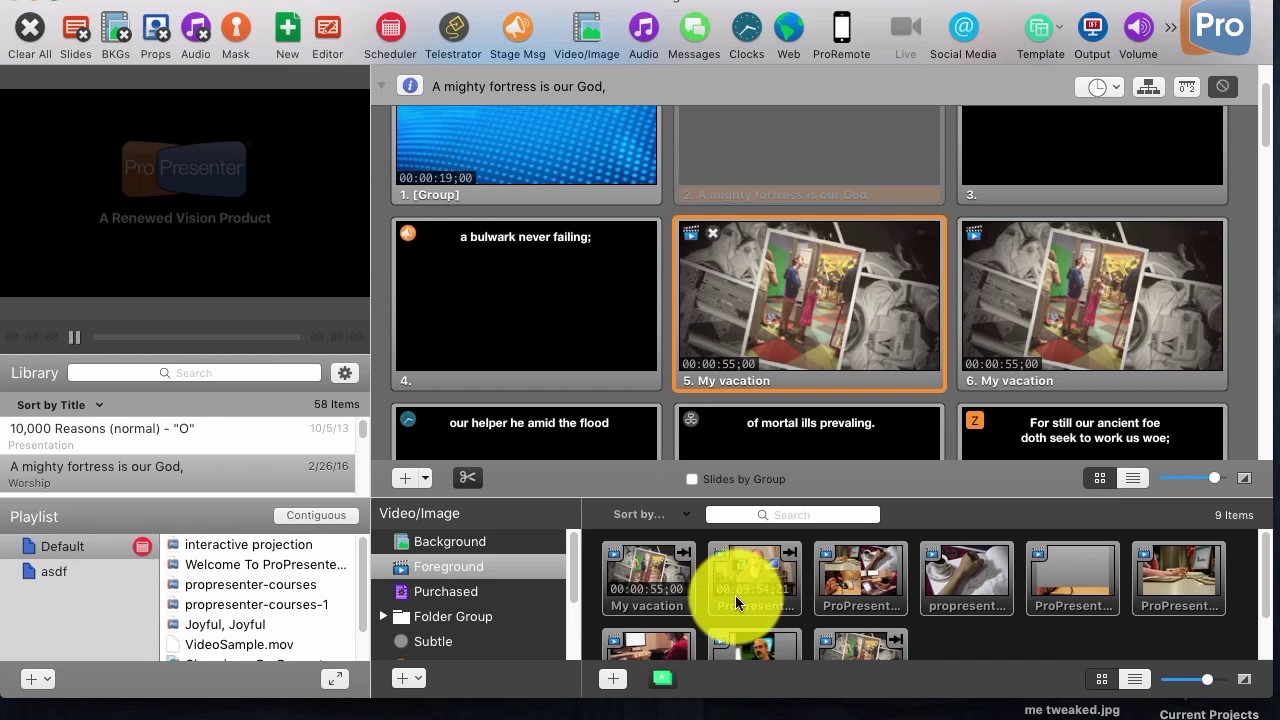Open ProRemote settings
Image resolution: width=1280 pixels, height=720 pixels.
pyautogui.click(x=842, y=36)
